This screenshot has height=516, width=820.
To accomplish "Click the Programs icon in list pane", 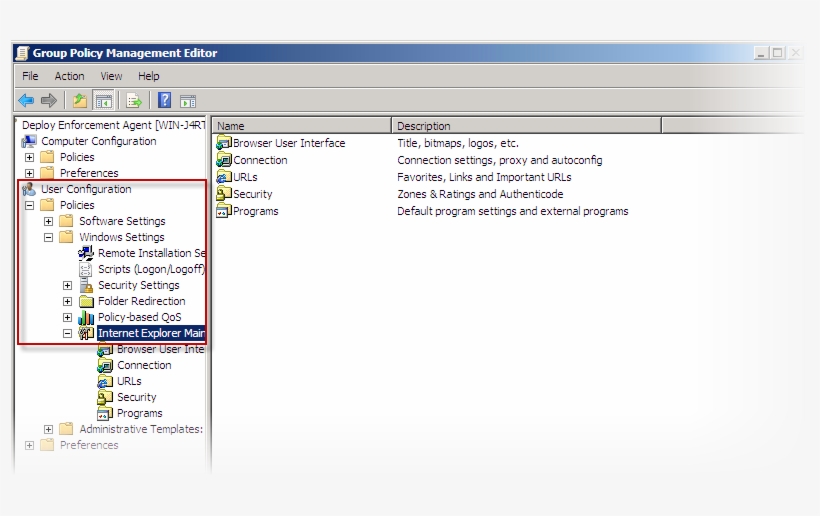I will (x=224, y=211).
